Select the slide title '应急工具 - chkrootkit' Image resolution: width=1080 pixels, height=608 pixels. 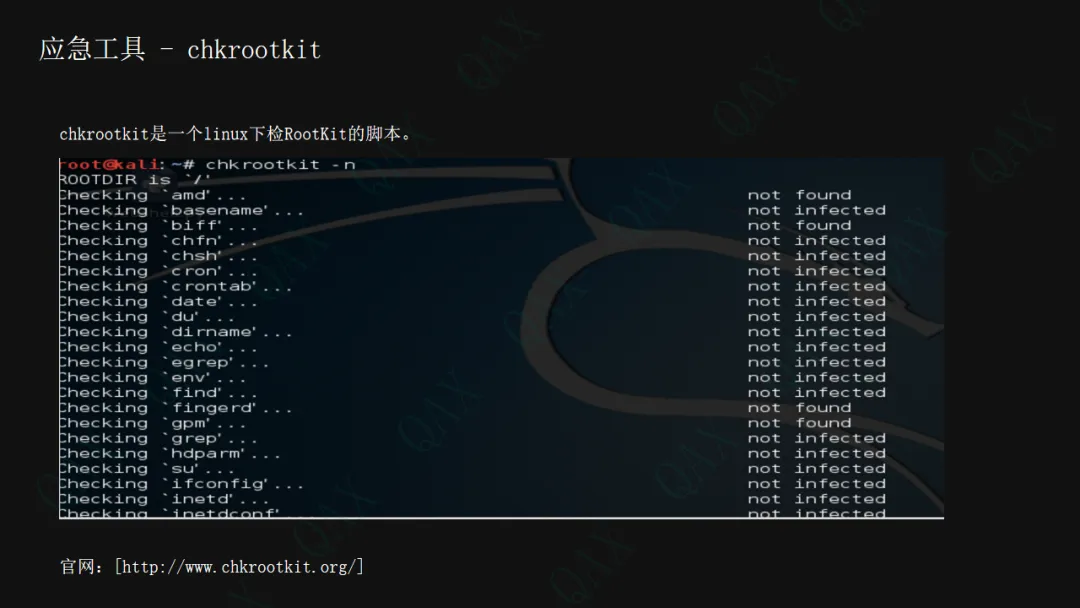180,50
